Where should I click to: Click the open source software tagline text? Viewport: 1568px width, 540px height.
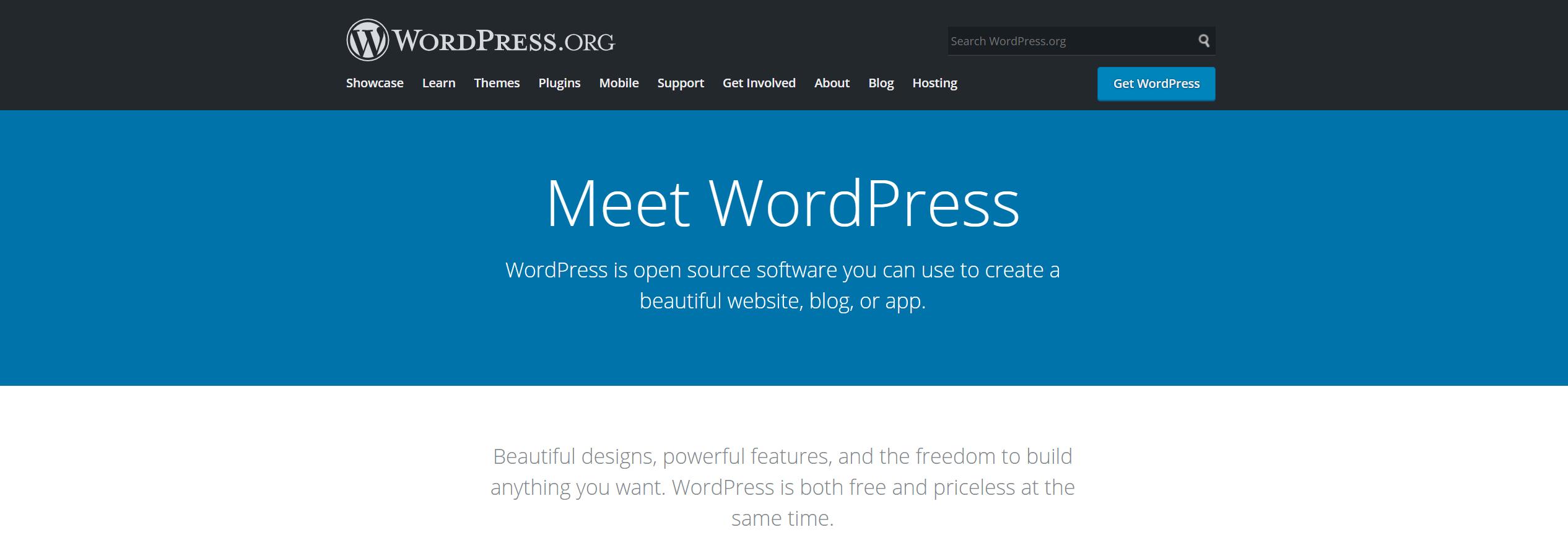[x=783, y=285]
